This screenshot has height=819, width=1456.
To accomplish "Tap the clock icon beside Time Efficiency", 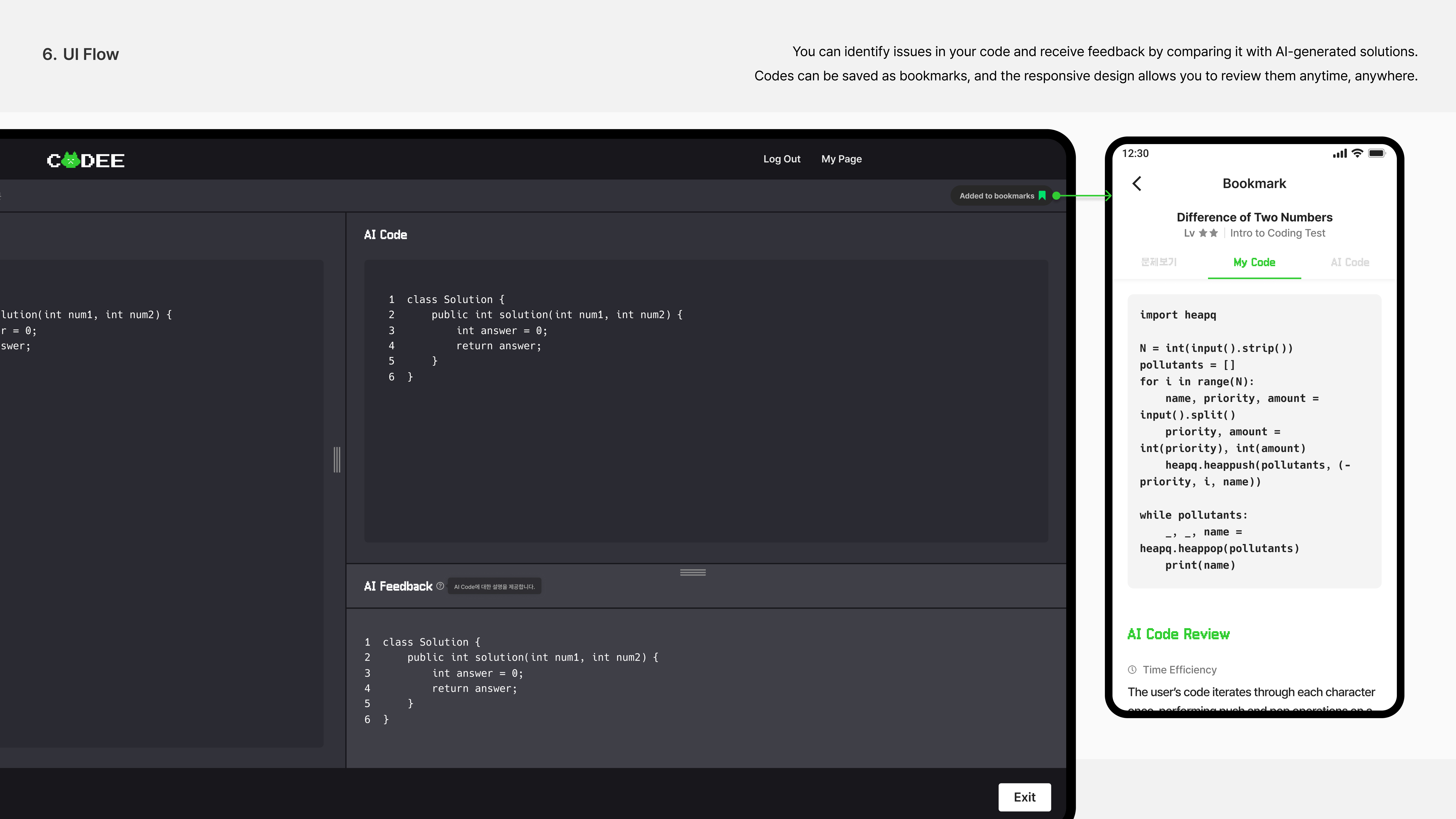I will 1132,670.
